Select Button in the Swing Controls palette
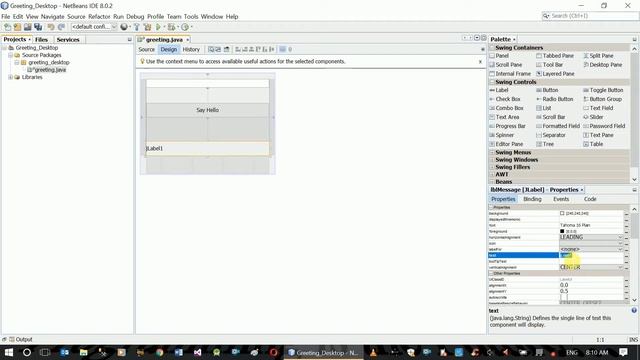640x360 pixels. pyautogui.click(x=547, y=90)
